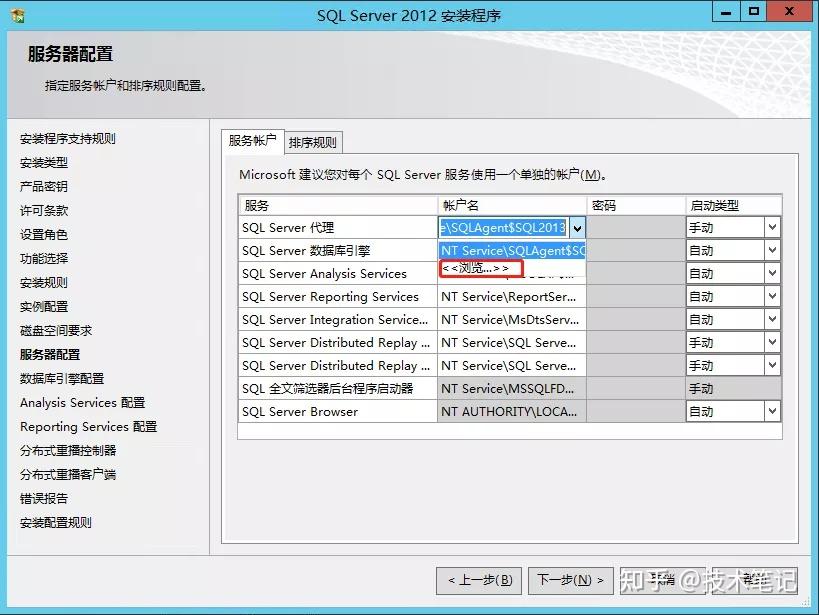Select 磁盘空间要求 in the sidebar
819x615 pixels.
[54, 330]
